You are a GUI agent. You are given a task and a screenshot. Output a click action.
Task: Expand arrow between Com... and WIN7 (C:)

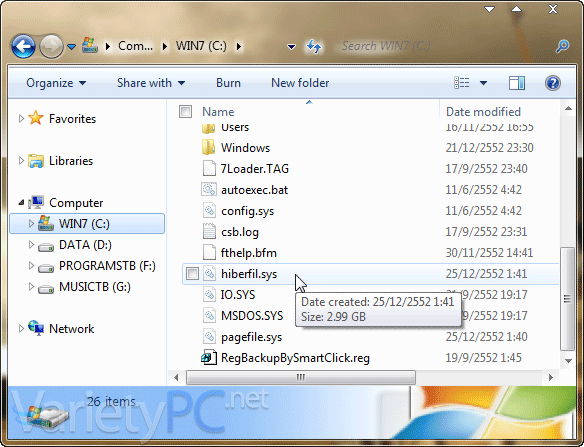(165, 47)
